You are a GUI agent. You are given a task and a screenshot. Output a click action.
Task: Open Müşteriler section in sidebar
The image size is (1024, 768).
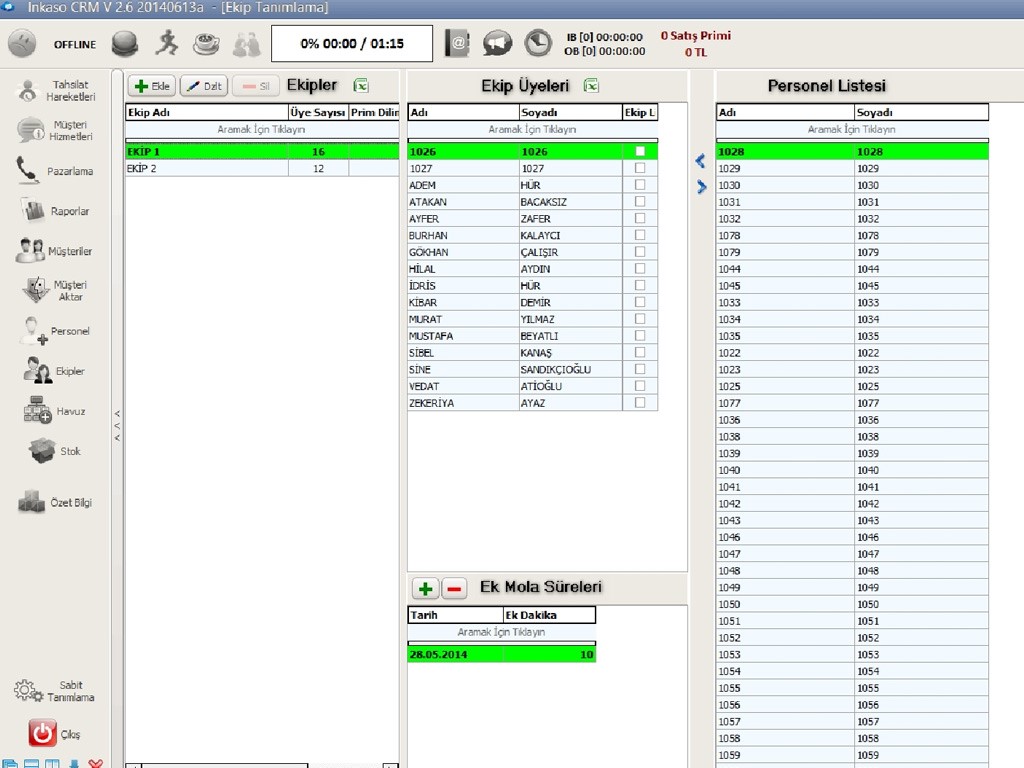pyautogui.click(x=56, y=251)
